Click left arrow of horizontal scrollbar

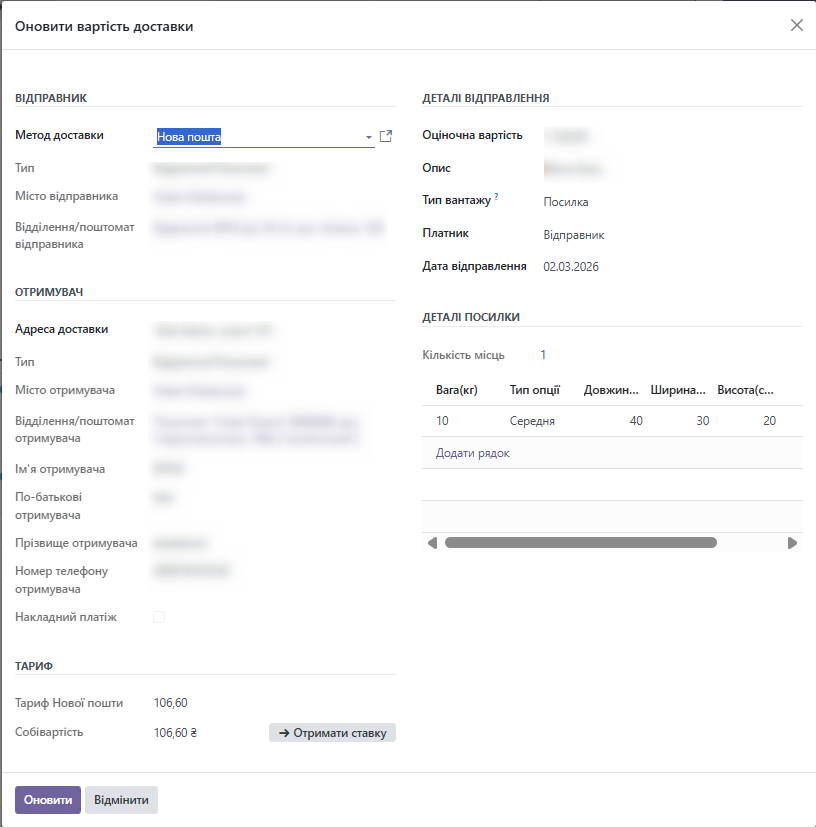pyautogui.click(x=432, y=543)
